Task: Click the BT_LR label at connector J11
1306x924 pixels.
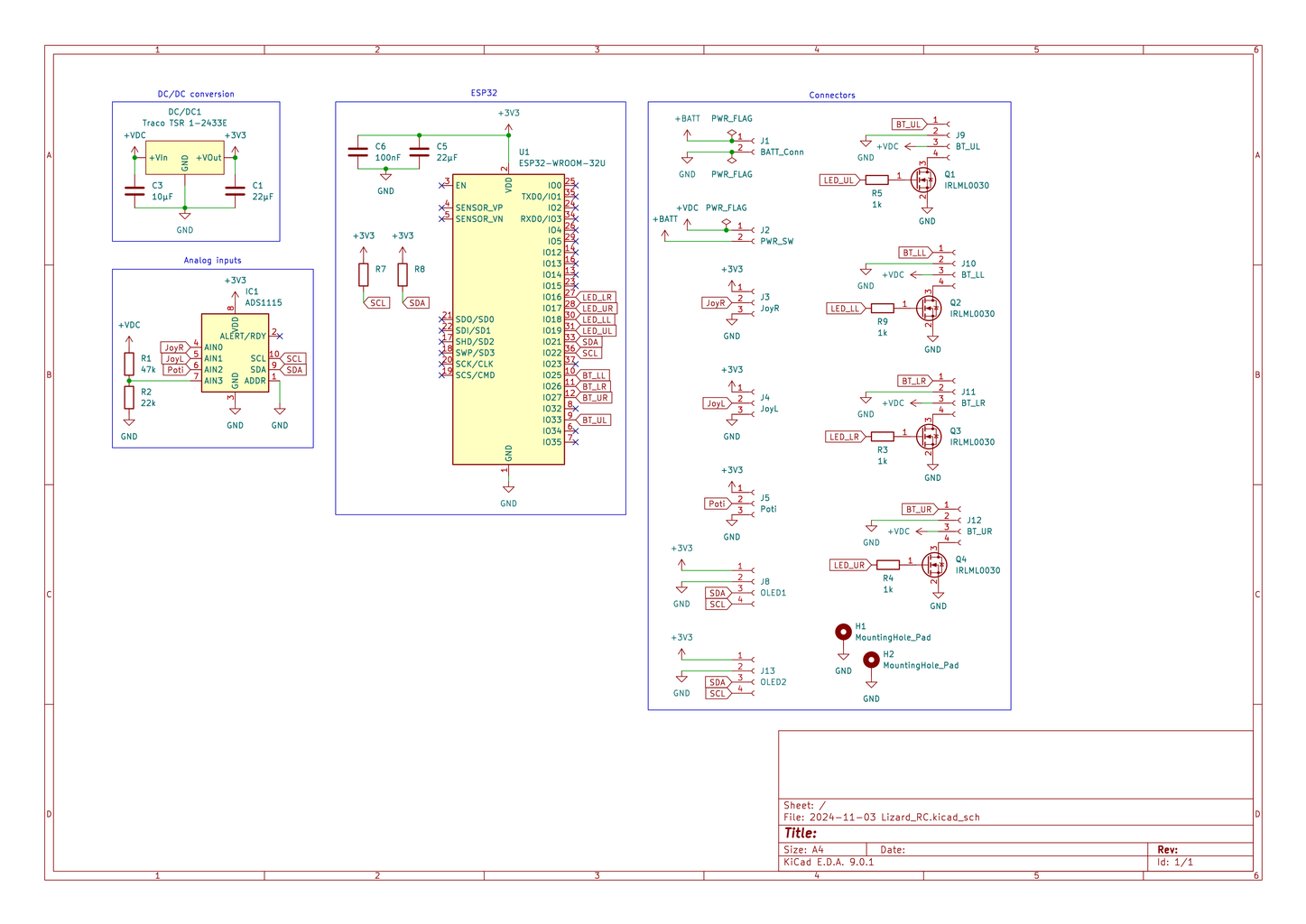Action: [x=915, y=381]
